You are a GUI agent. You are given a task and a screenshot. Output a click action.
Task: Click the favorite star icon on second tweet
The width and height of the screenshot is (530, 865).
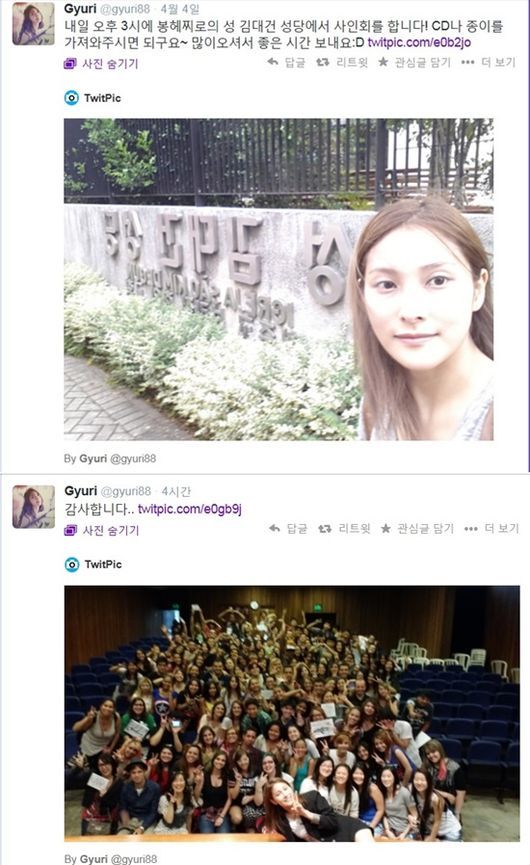(386, 528)
